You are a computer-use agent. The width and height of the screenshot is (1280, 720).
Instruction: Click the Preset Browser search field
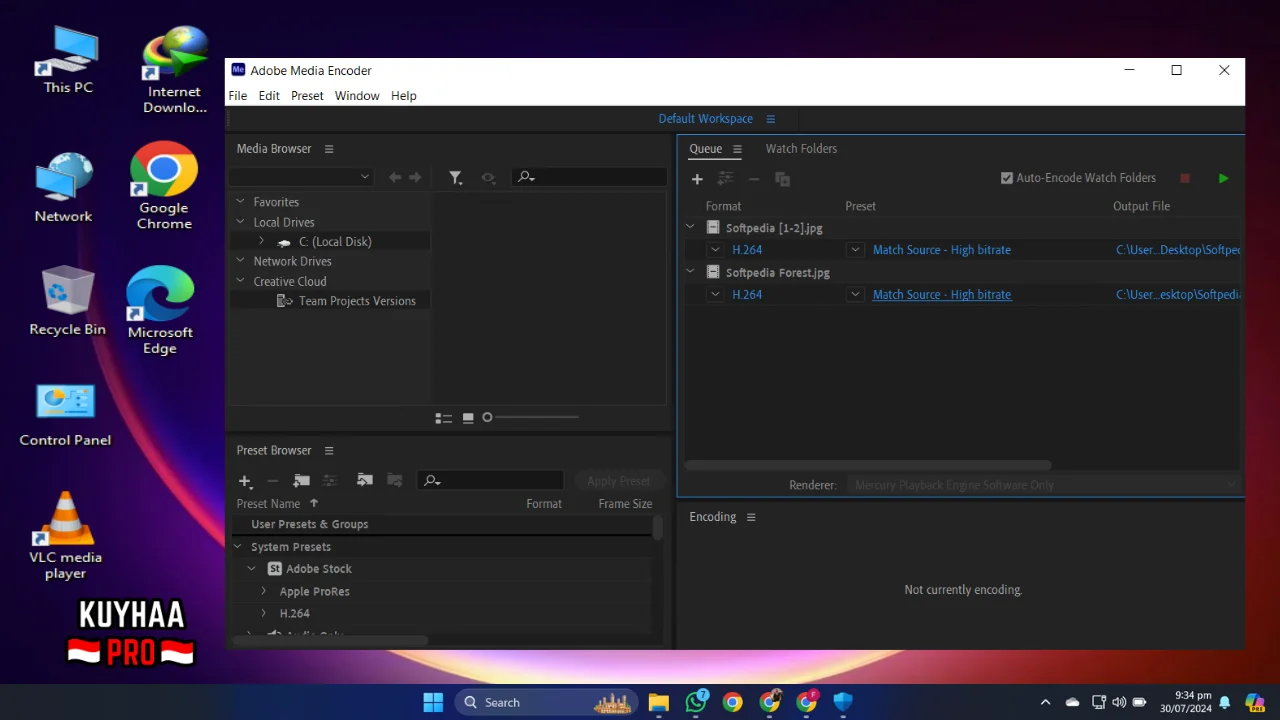point(490,481)
